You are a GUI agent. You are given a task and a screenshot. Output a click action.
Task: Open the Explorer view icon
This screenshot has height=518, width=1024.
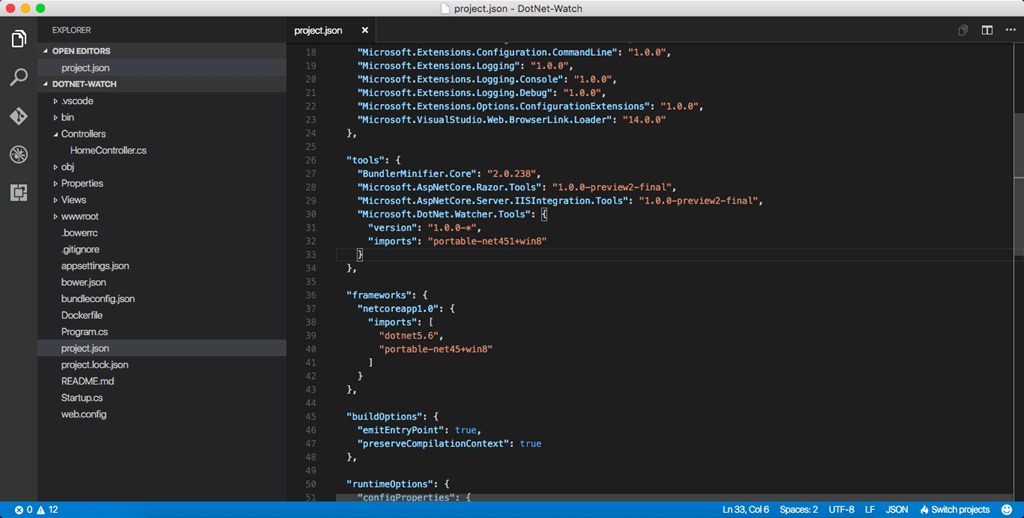(x=18, y=39)
